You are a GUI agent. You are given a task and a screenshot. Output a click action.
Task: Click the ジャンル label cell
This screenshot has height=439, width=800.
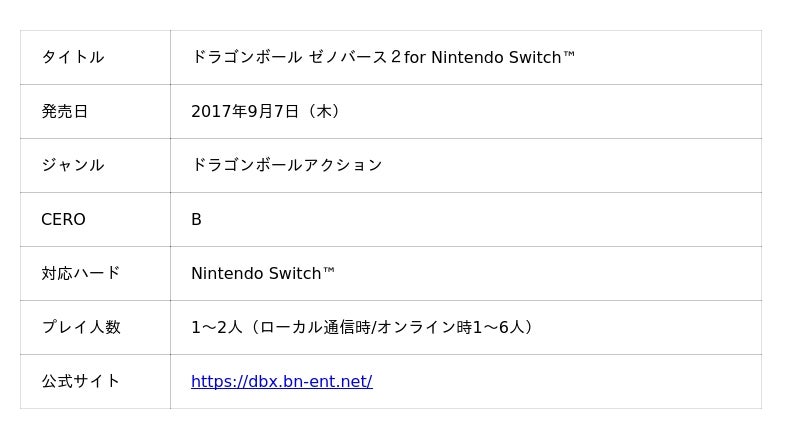(x=72, y=165)
